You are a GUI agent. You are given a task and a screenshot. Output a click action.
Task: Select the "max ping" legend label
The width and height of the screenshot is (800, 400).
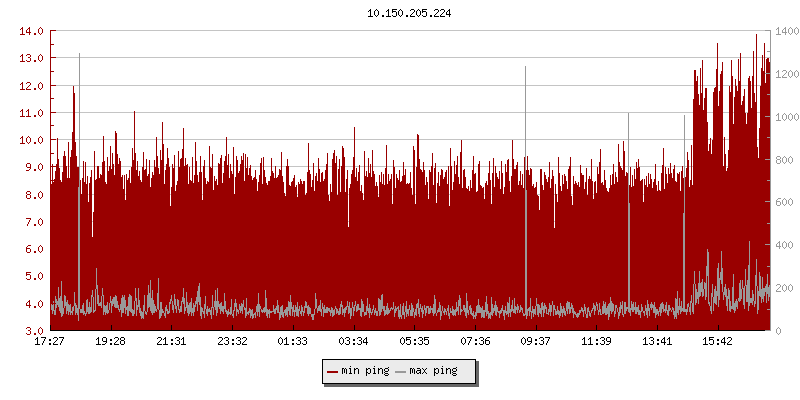pyautogui.click(x=434, y=372)
